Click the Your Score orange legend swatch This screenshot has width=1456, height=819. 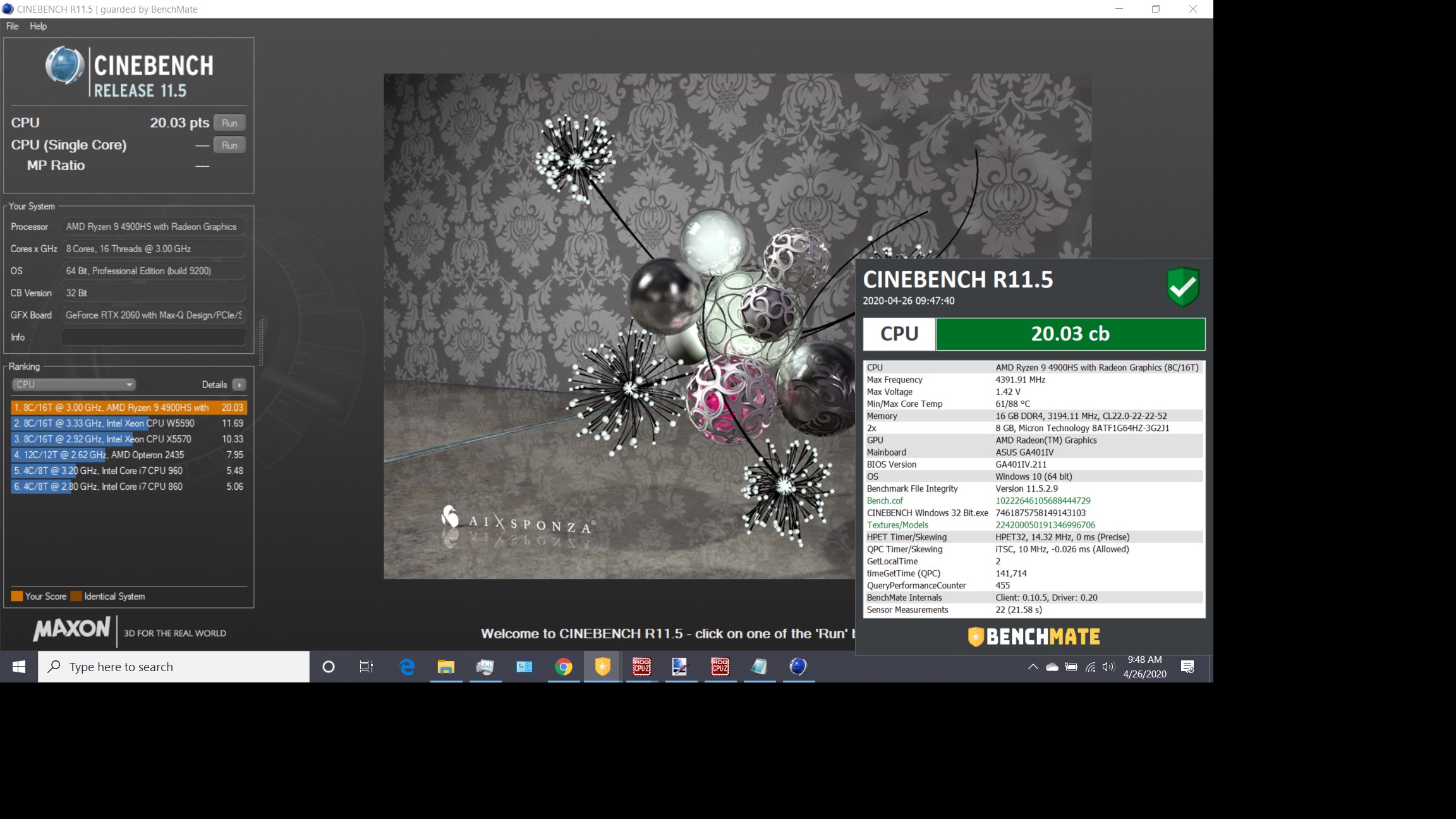point(17,596)
